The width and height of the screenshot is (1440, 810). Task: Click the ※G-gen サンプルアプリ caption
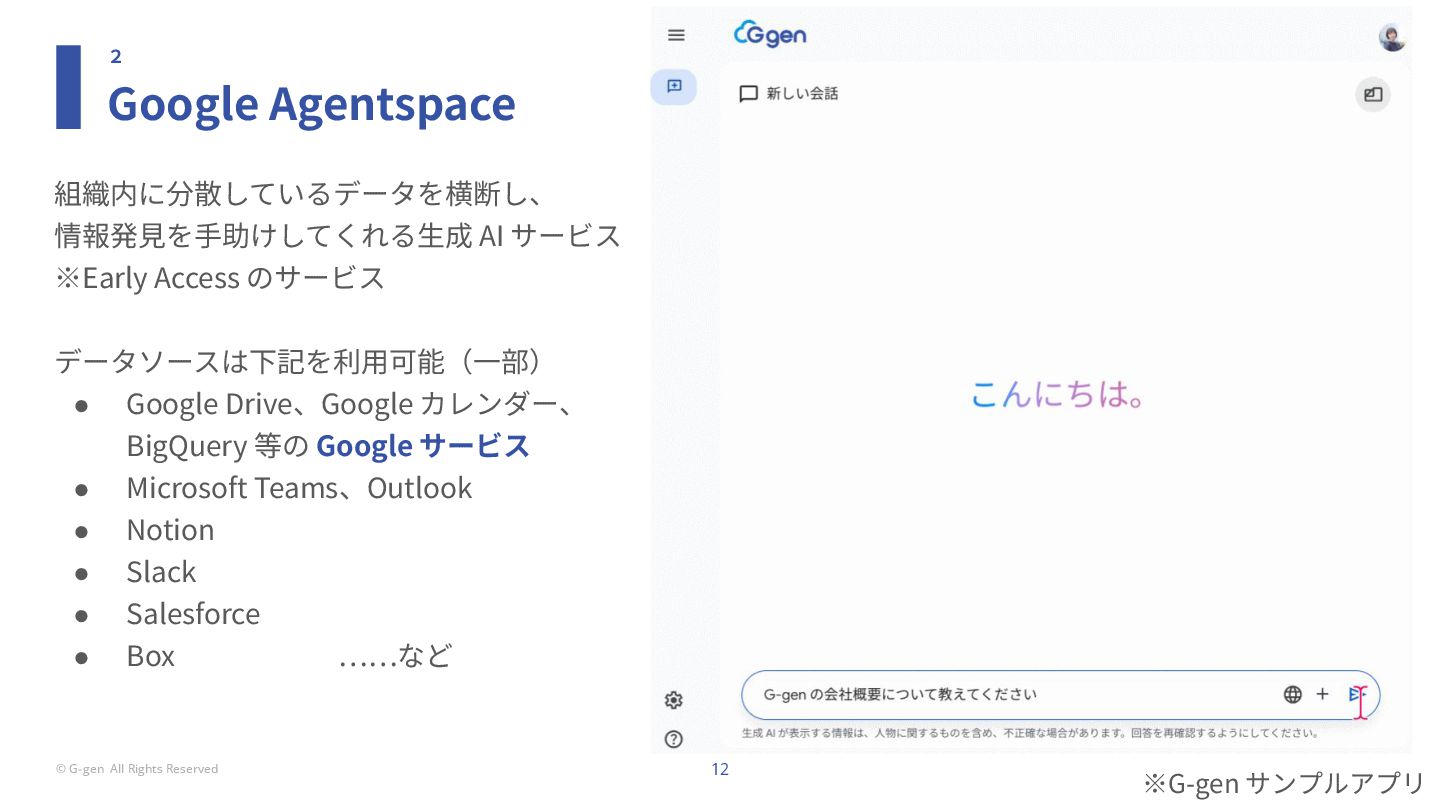[x=1283, y=783]
